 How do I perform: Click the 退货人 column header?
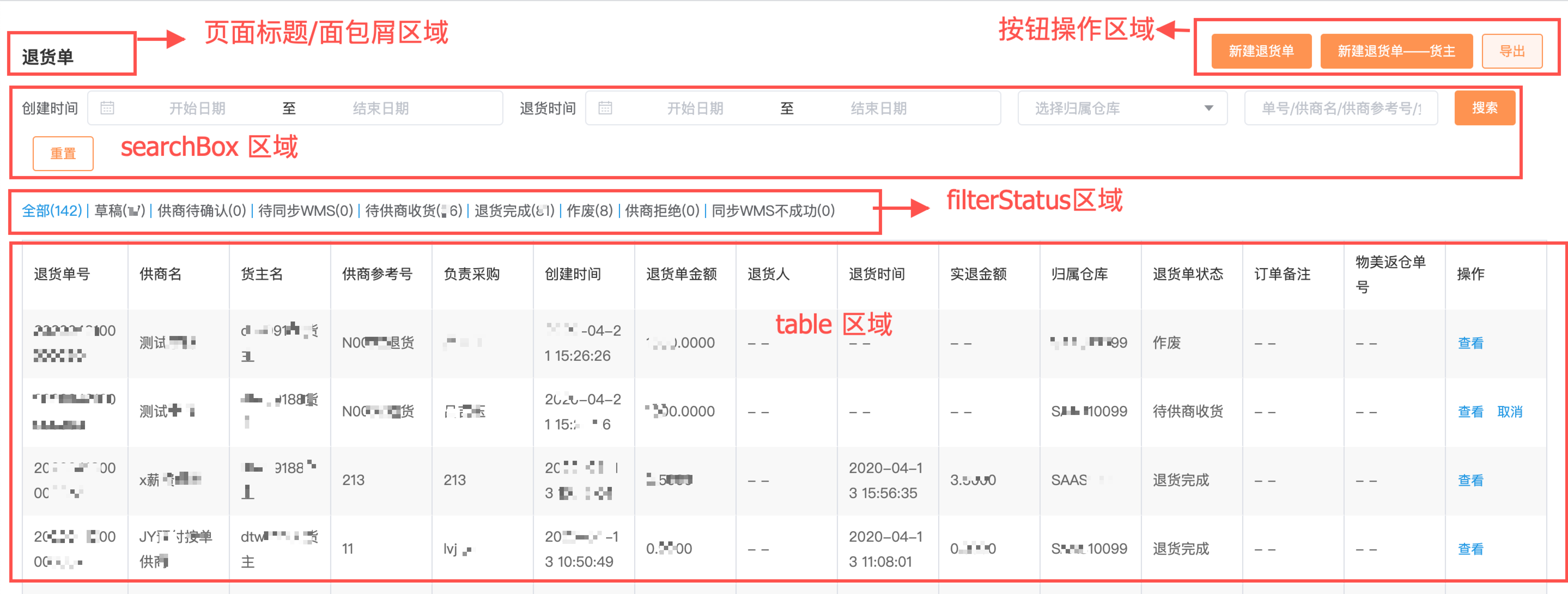pos(769,274)
